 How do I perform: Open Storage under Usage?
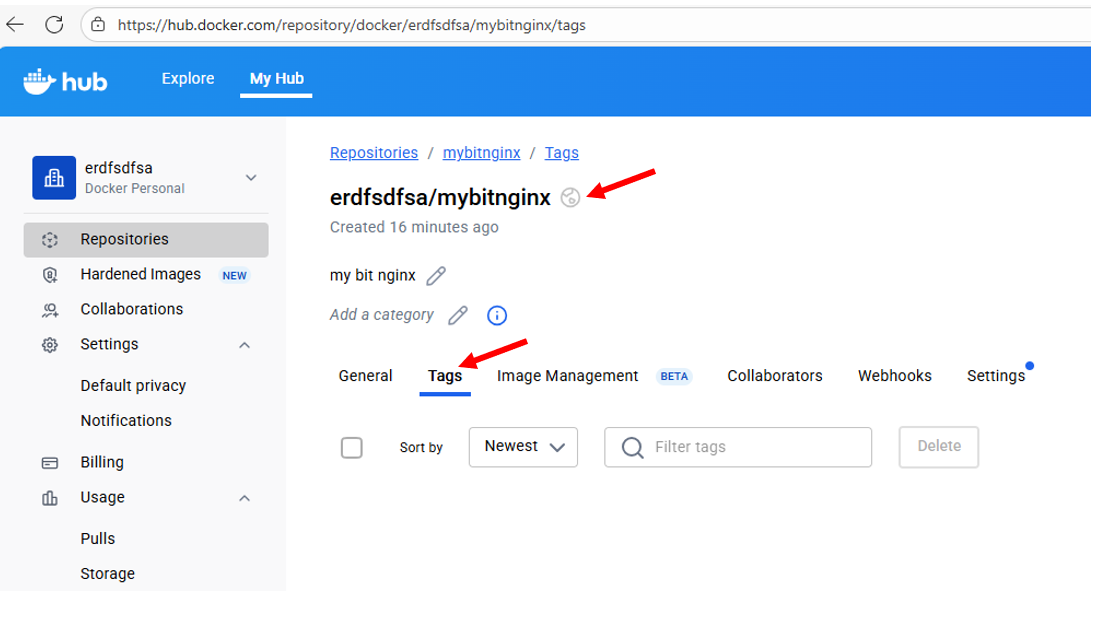point(108,573)
